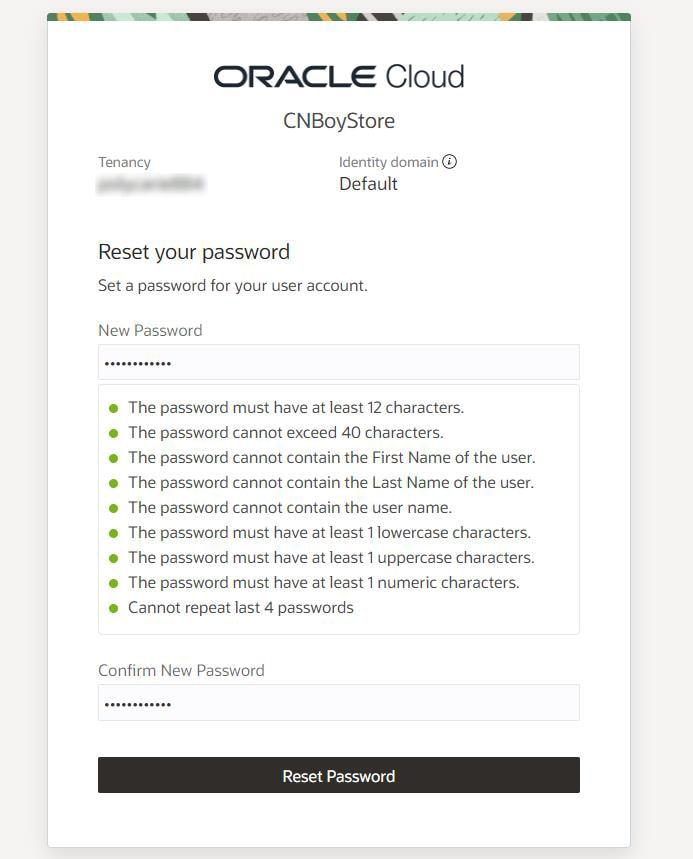Select the Default identity domain text

368,184
